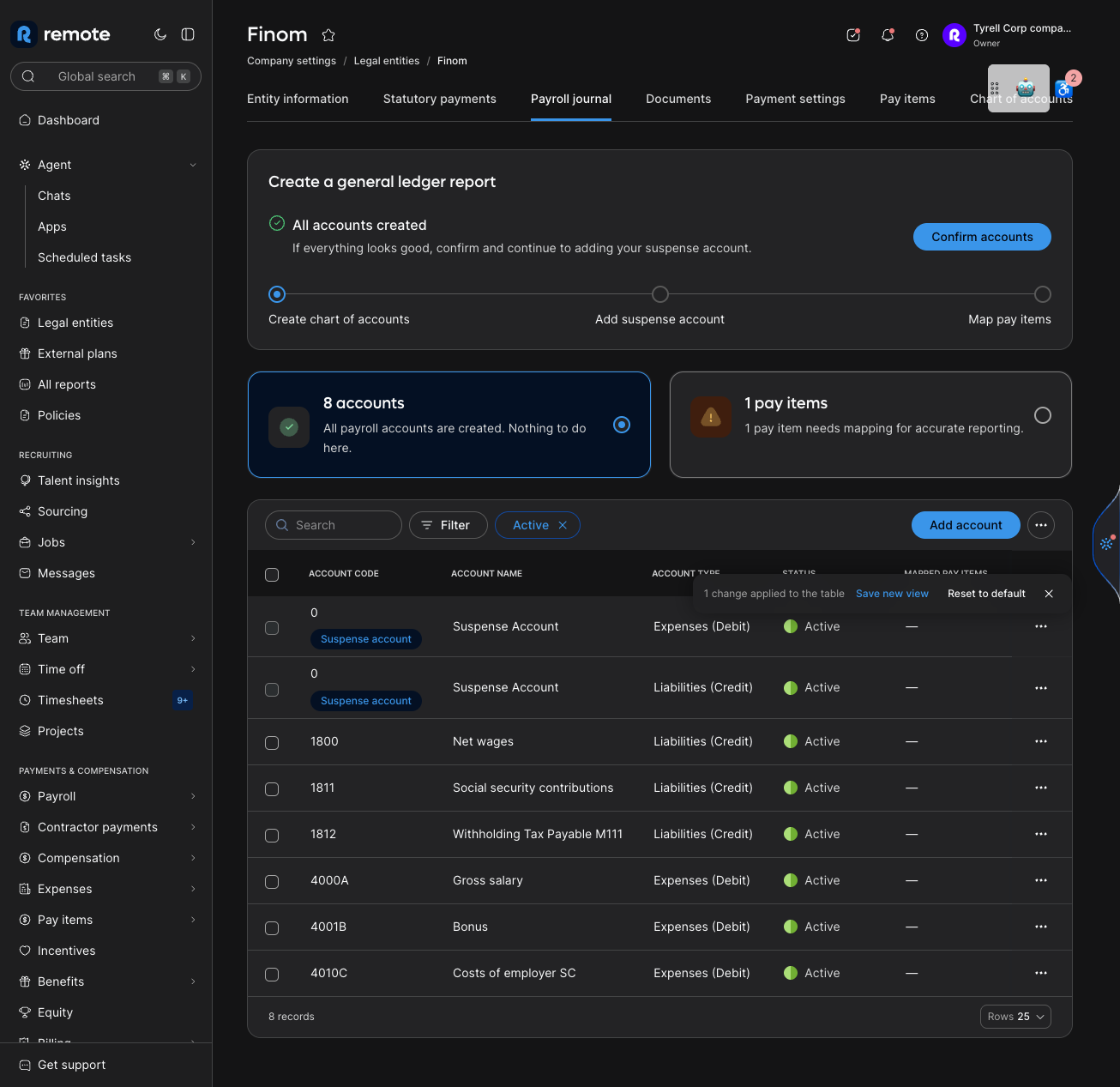Switch to the Pay items tab
Viewport: 1120px width, 1087px height.
coord(907,99)
